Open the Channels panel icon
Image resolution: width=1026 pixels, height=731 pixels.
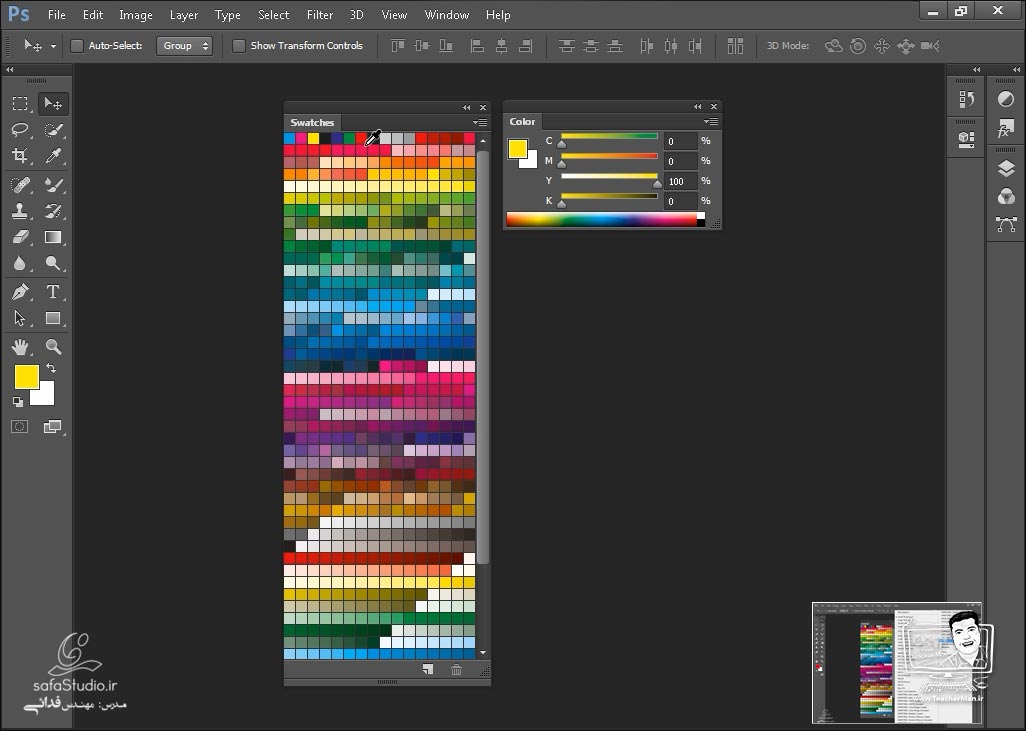tap(1006, 196)
